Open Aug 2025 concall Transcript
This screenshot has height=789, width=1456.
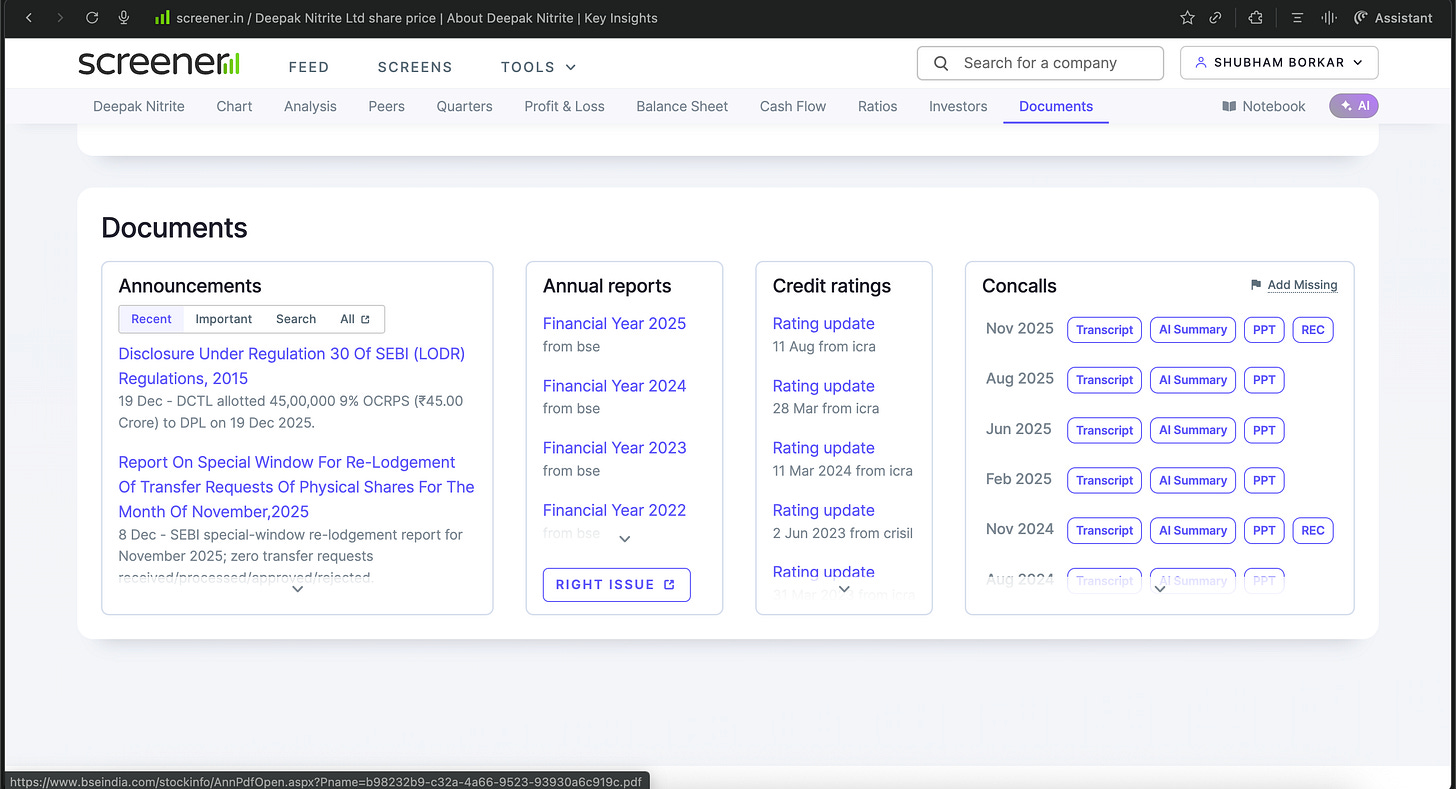coord(1104,380)
